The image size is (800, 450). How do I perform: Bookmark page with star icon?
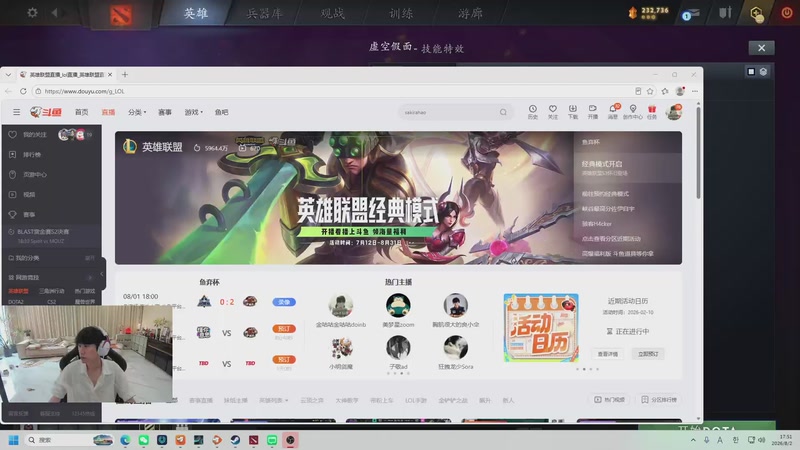click(650, 91)
